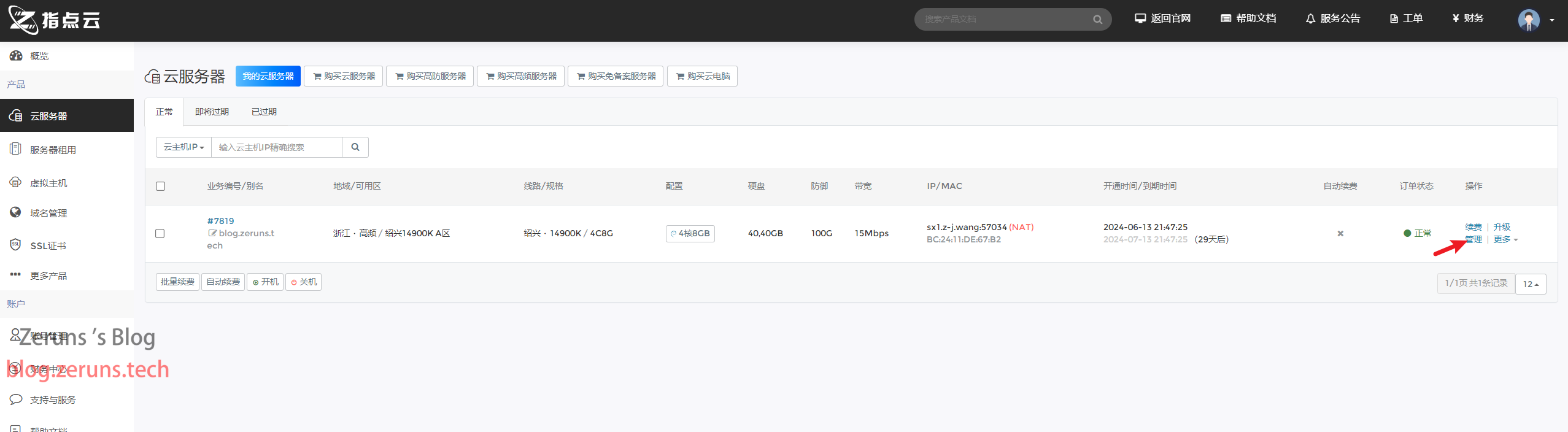Click the 1/1页 共1条记录 pager label
This screenshot has height=432, width=1568.
click(x=1476, y=283)
